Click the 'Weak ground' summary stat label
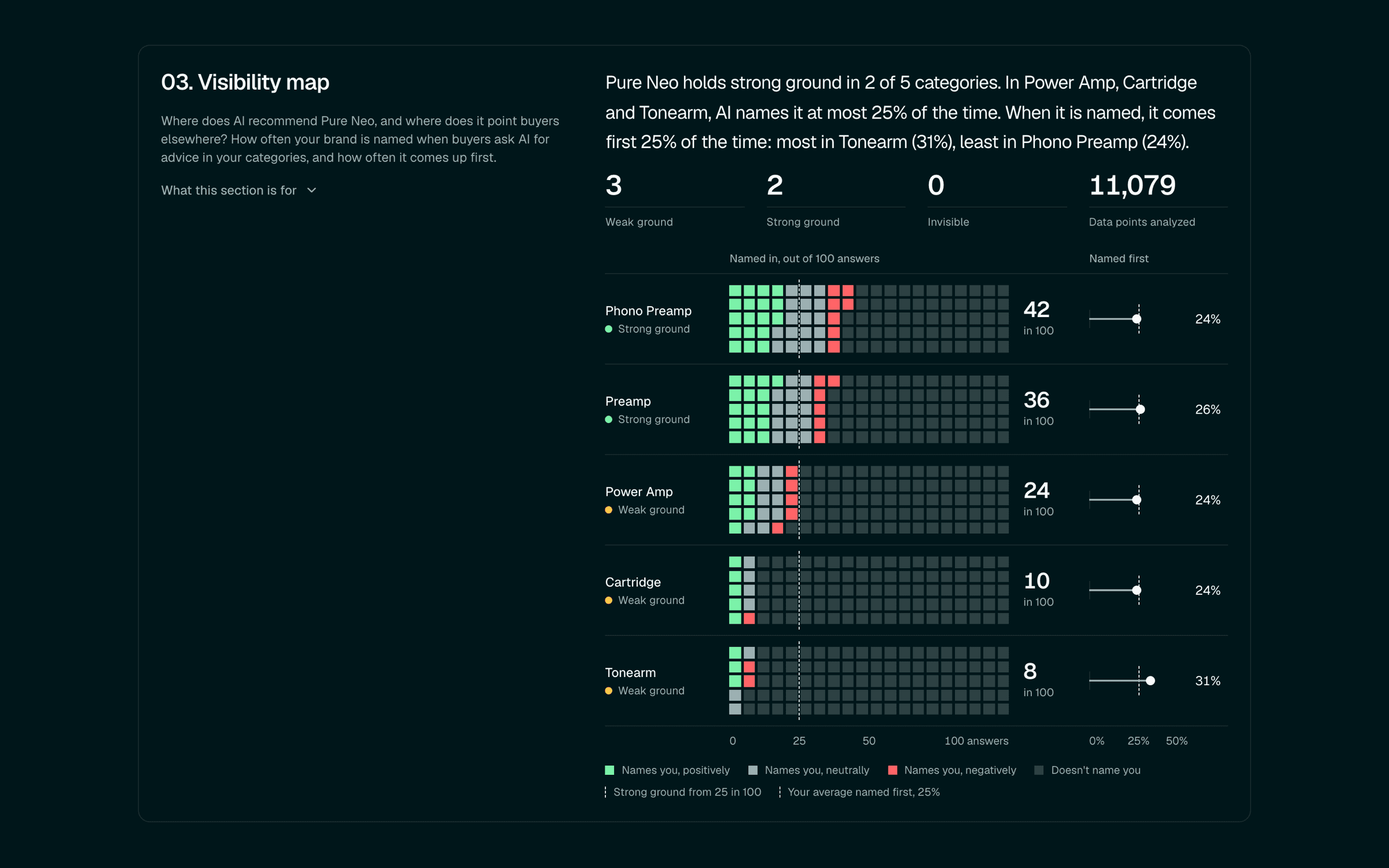Viewport: 1389px width, 868px height. coord(639,222)
